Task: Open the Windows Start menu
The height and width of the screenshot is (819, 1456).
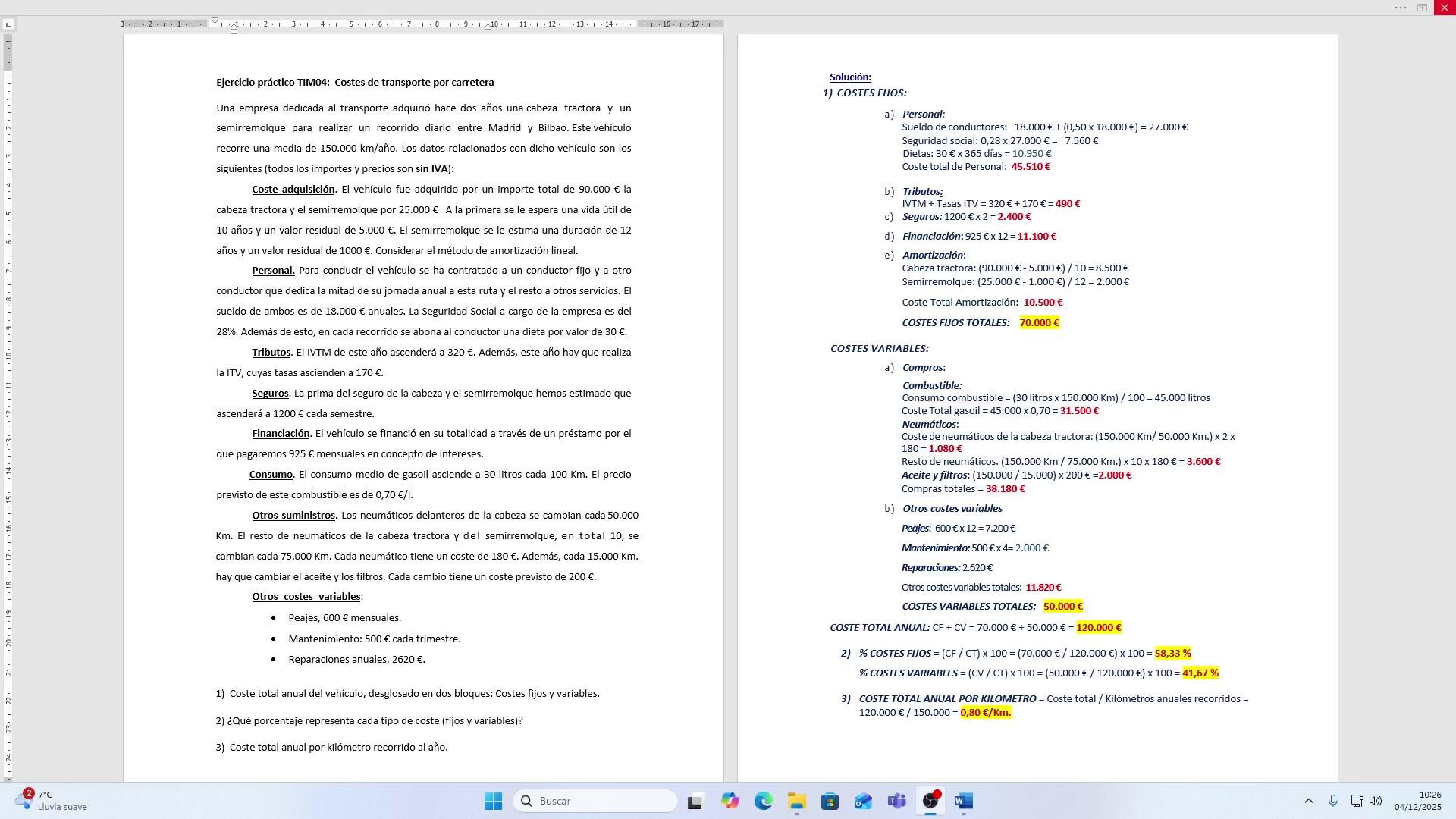Action: [493, 802]
